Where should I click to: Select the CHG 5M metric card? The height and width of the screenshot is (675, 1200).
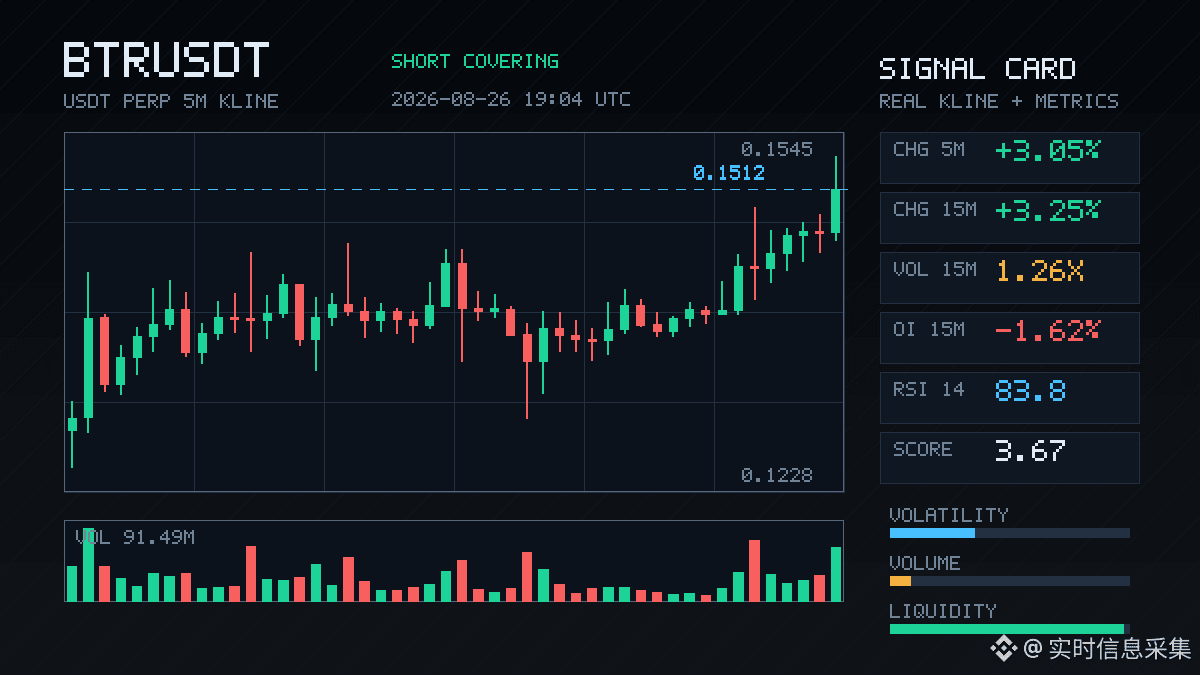tap(1010, 158)
